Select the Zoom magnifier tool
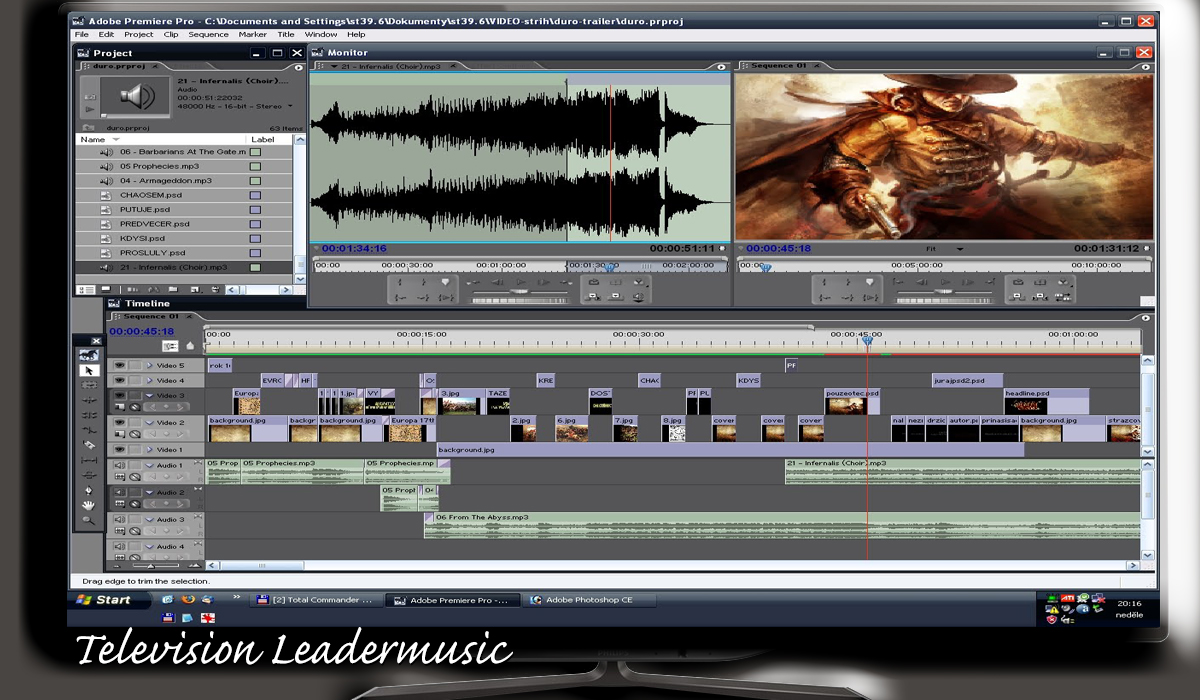The height and width of the screenshot is (700, 1200). click(x=89, y=520)
